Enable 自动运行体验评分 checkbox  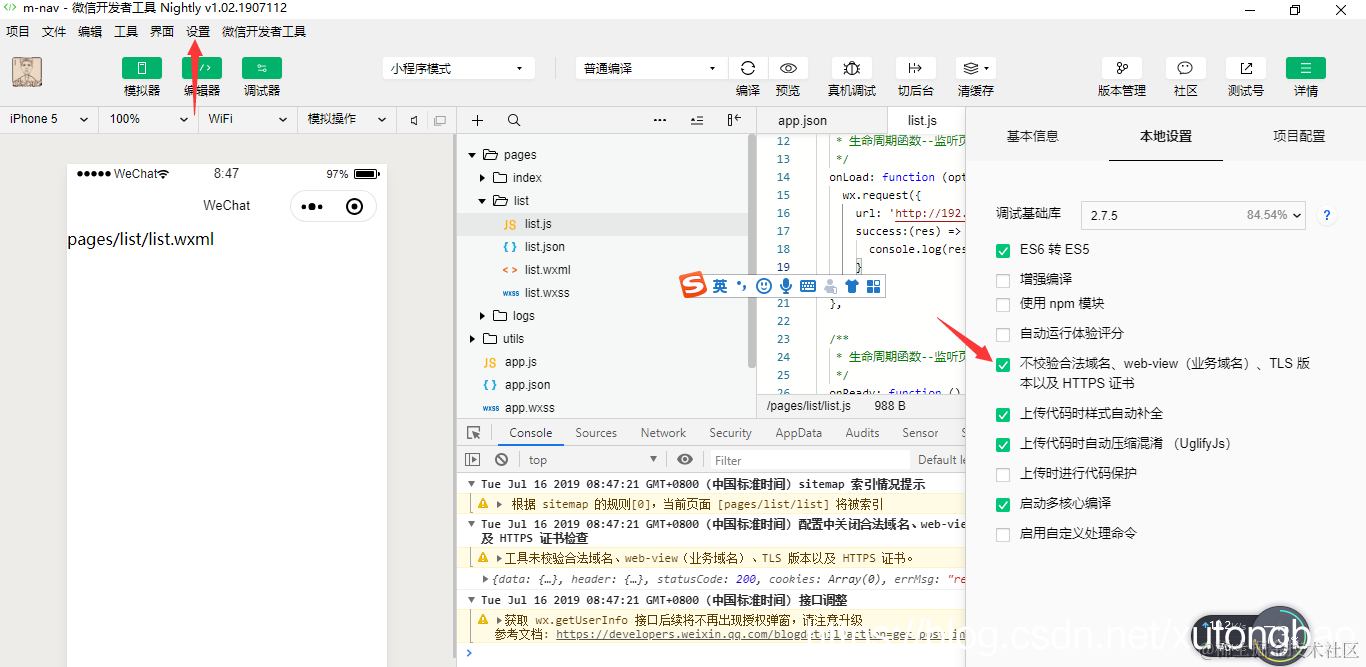point(1003,334)
